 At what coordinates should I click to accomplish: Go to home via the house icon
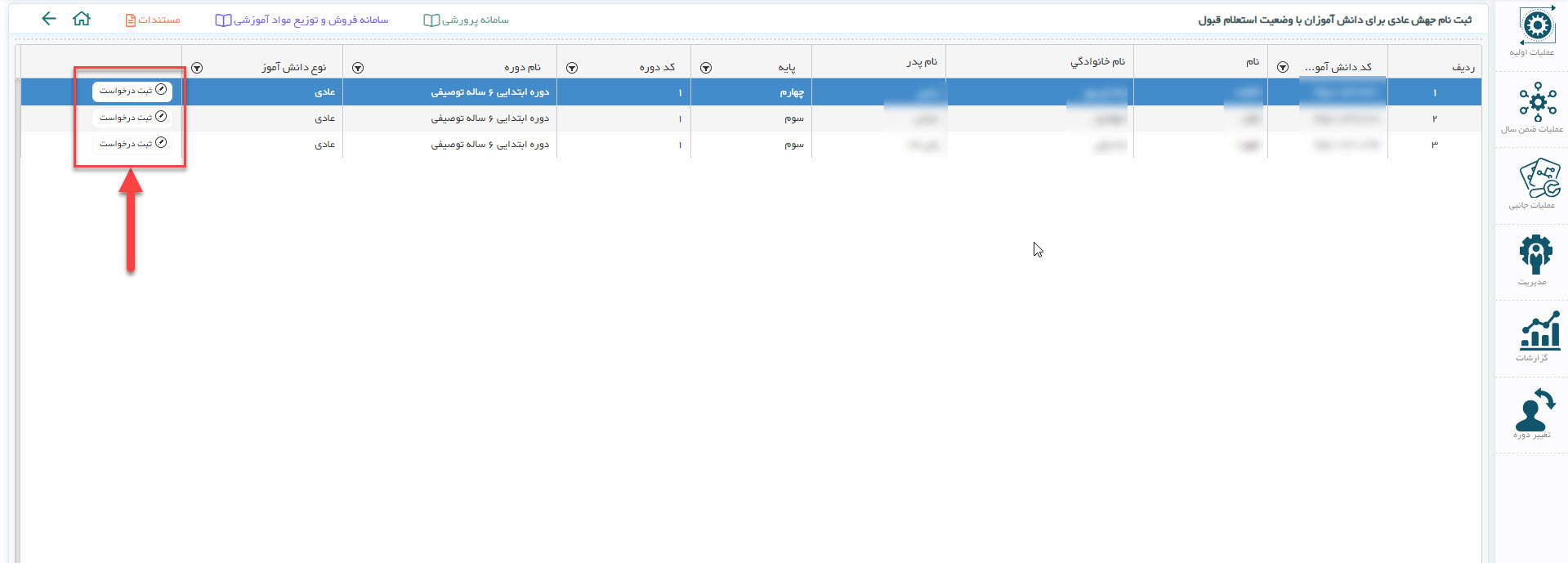(x=82, y=19)
